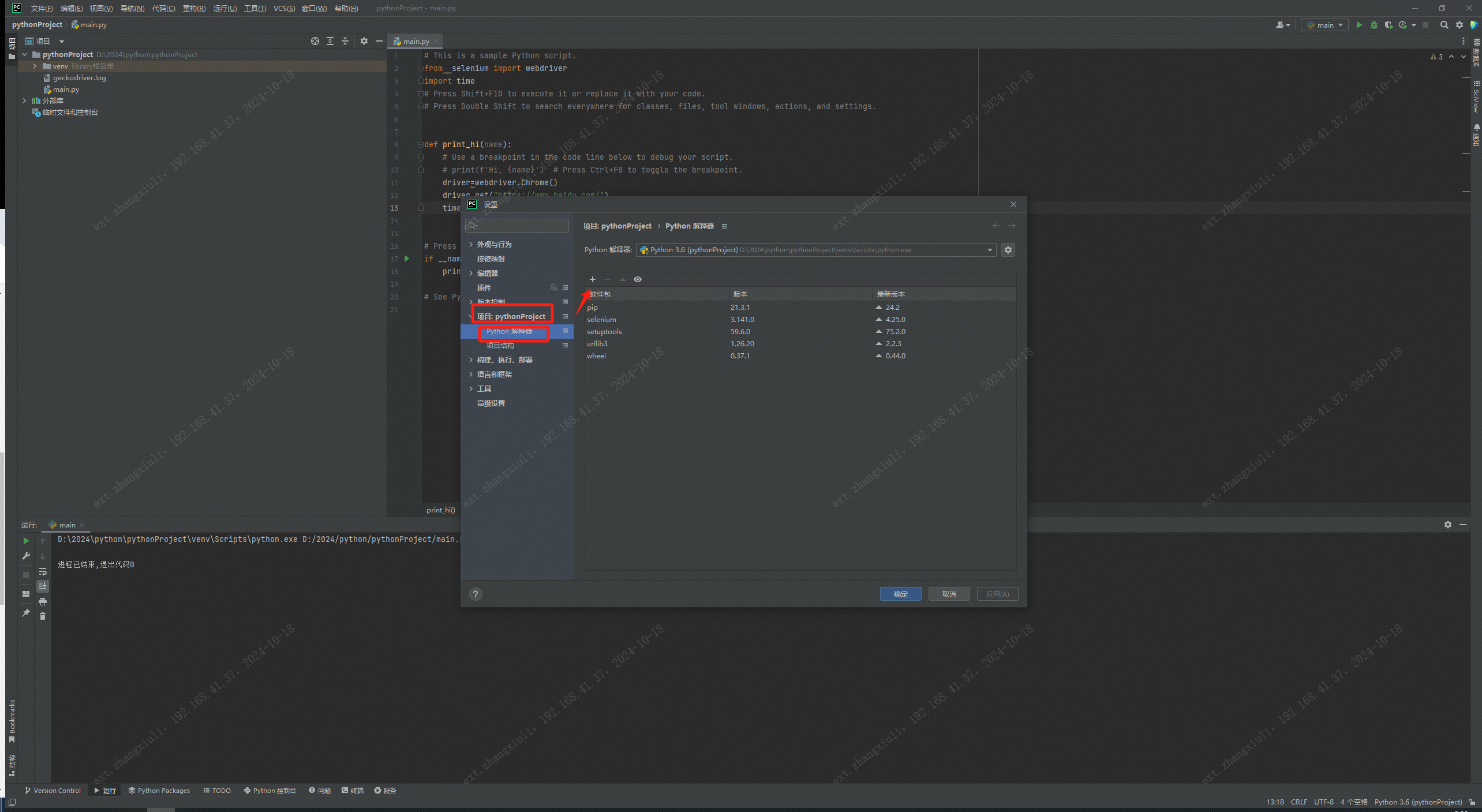This screenshot has width=1482, height=812.
Task: Click Expand All icon in project panel
Action: coord(330,41)
